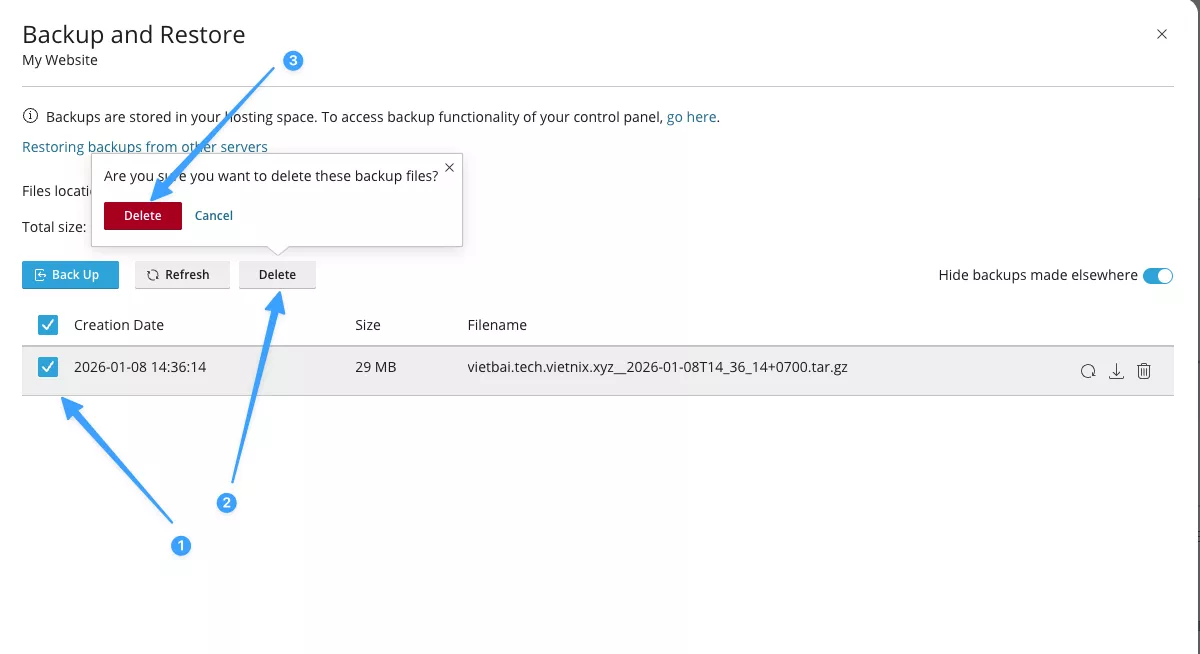The width and height of the screenshot is (1200, 654).
Task: Sort the table by Creation Date
Action: point(119,325)
